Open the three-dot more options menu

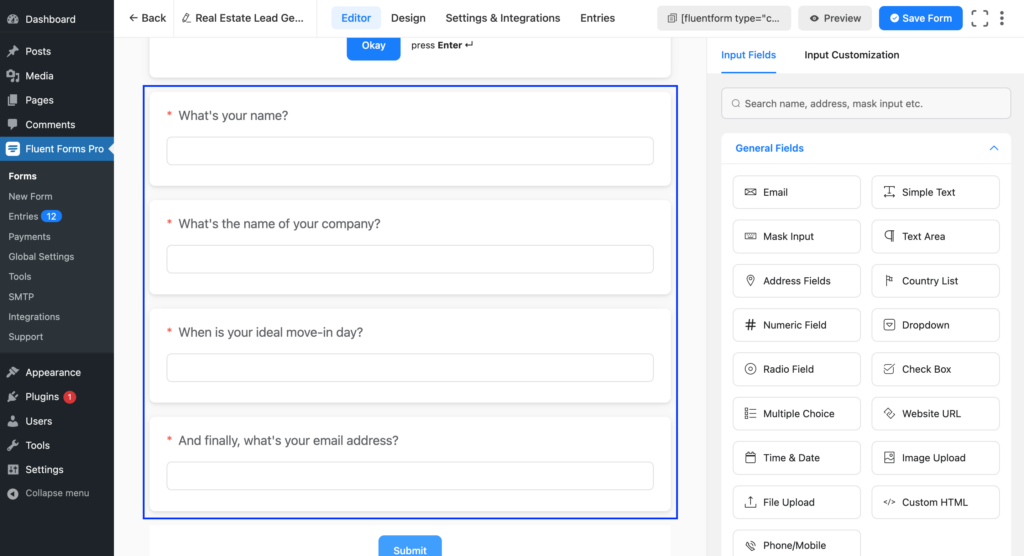tap(1002, 18)
